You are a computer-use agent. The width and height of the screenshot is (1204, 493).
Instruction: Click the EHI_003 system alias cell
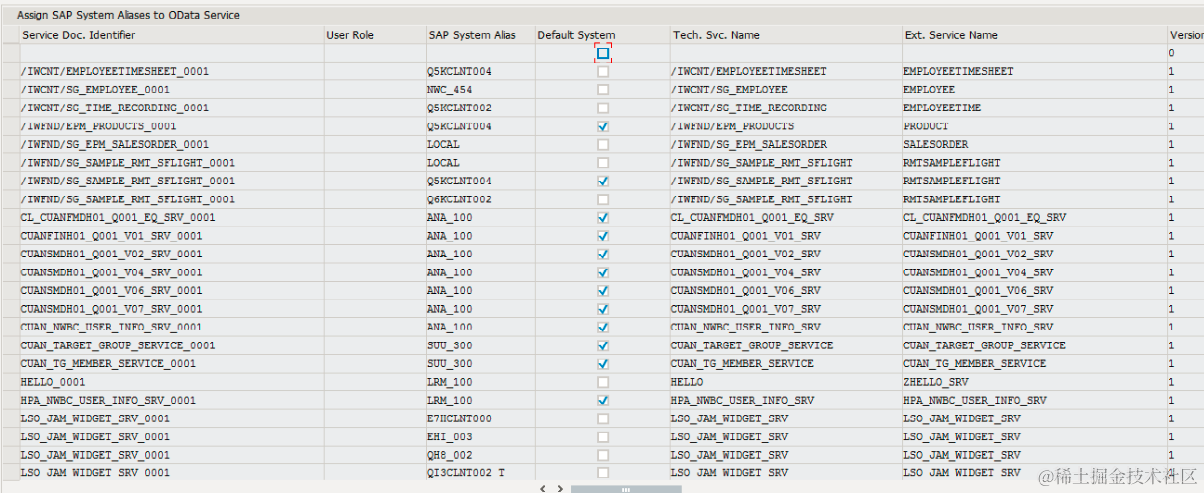(x=480, y=436)
